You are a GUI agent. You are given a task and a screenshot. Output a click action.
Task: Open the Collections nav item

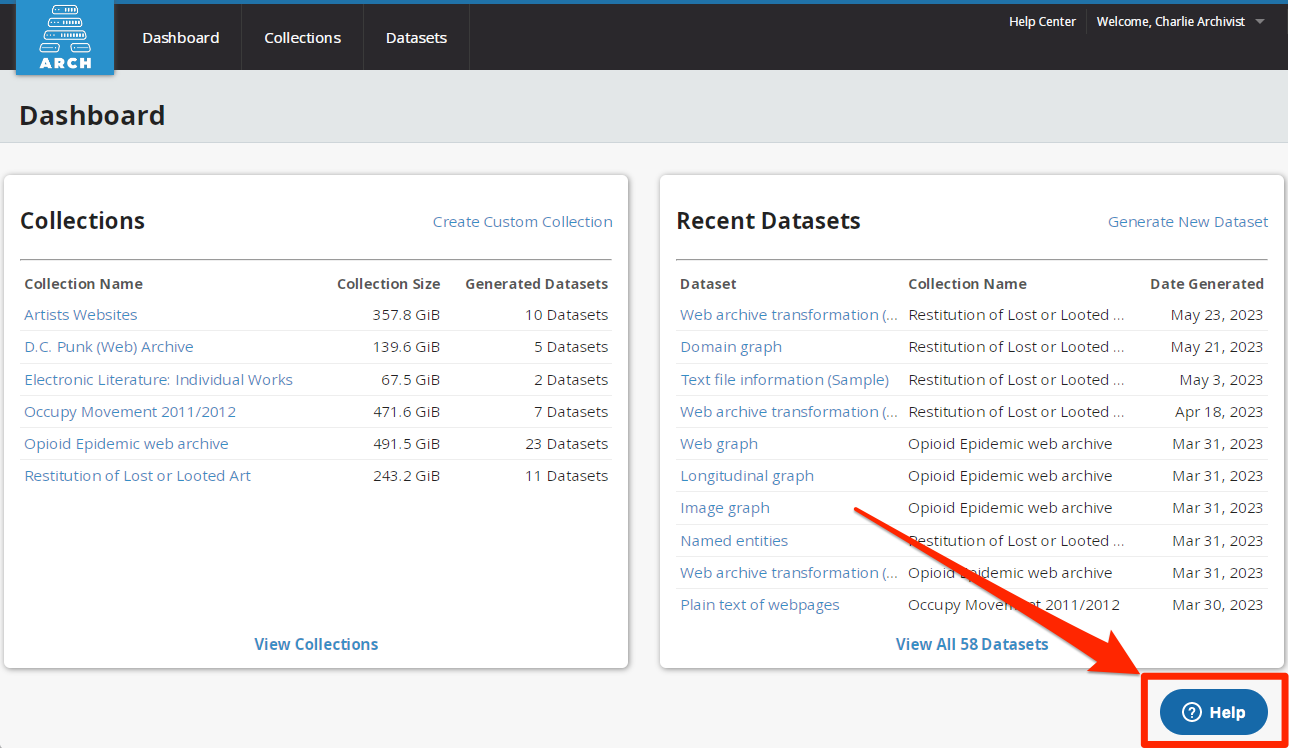302,38
